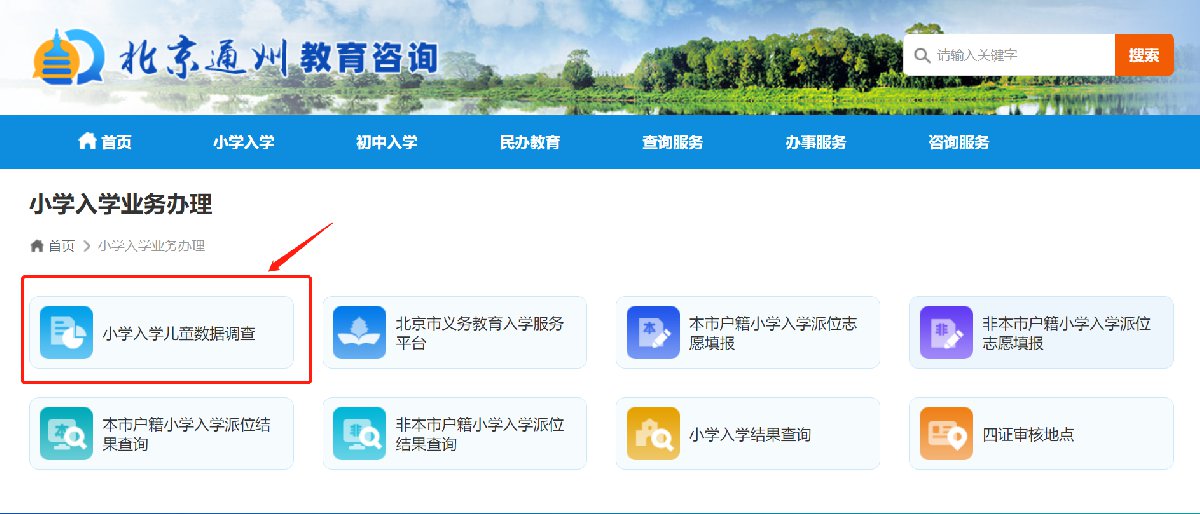The height and width of the screenshot is (514, 1200).
Task: Click the 北京通州 教育咨询 site title
Action: [x=278, y=59]
